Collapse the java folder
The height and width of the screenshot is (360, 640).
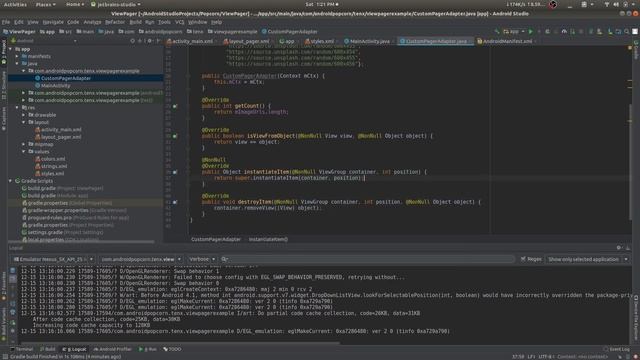[17, 64]
